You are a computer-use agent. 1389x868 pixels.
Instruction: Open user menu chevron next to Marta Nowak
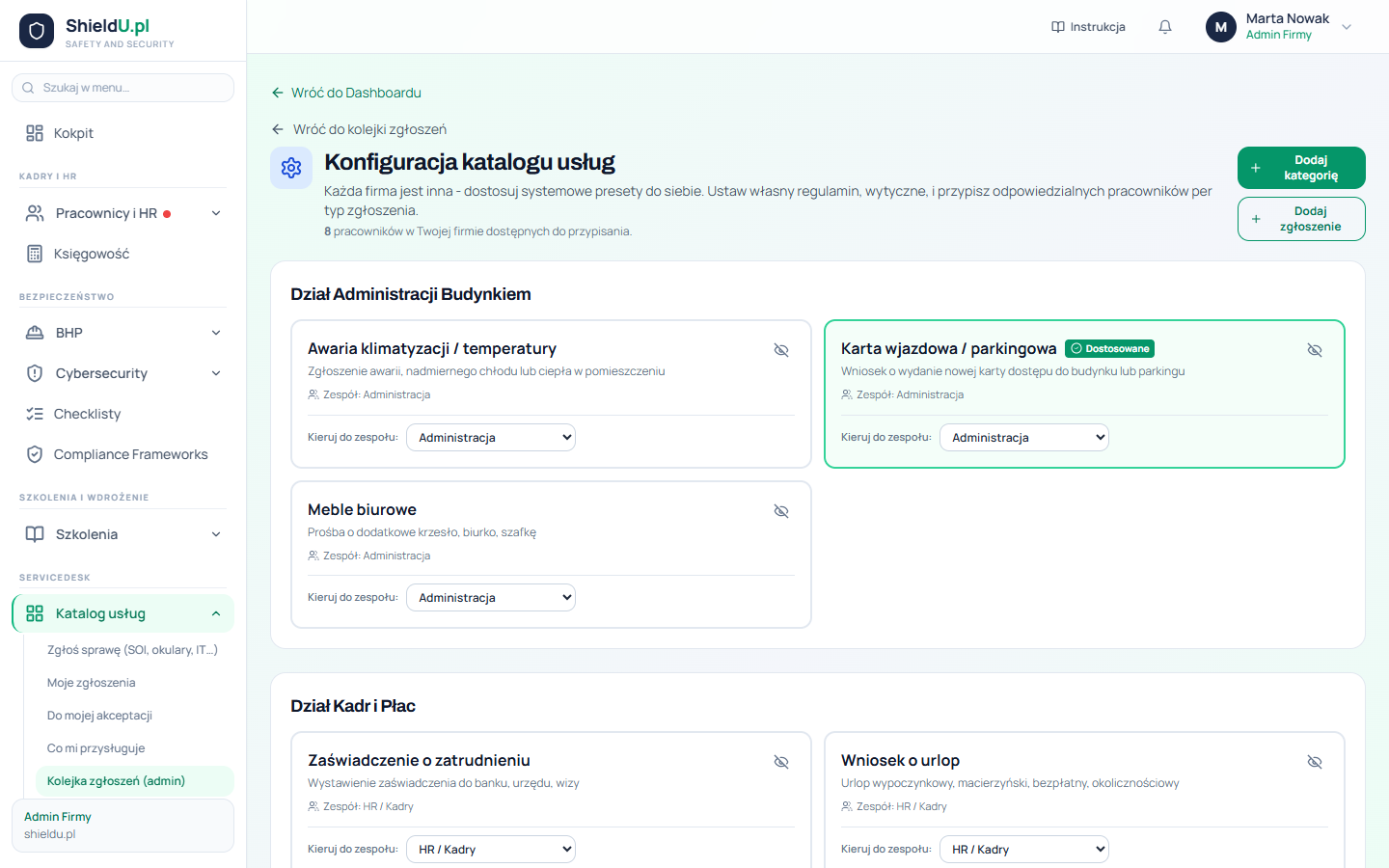pyautogui.click(x=1347, y=27)
